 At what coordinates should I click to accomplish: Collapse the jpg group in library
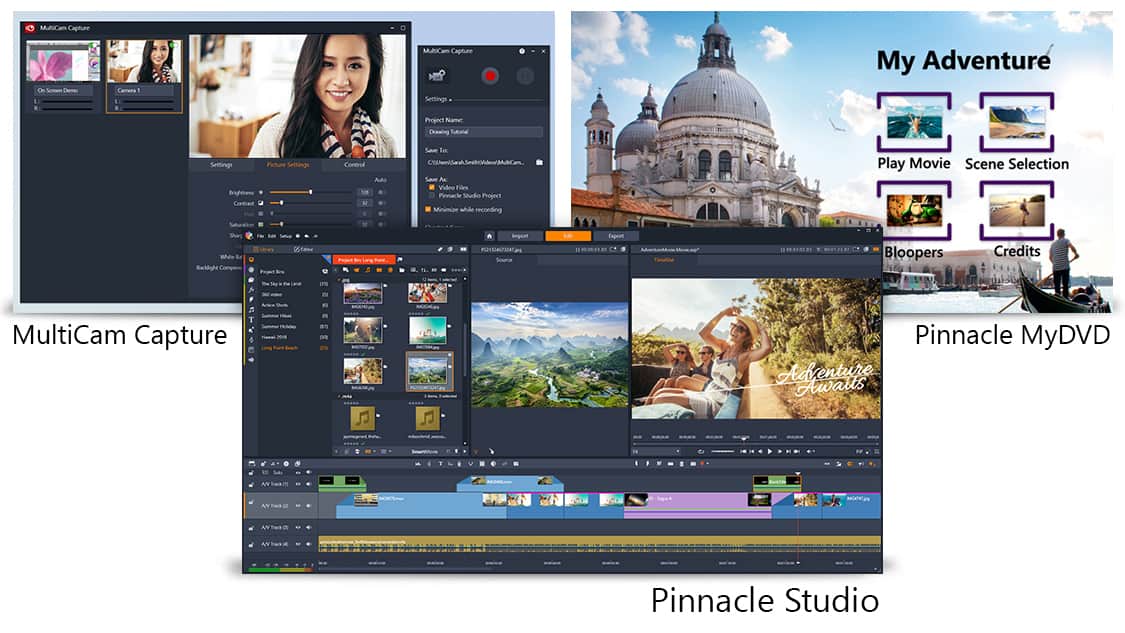click(x=339, y=279)
